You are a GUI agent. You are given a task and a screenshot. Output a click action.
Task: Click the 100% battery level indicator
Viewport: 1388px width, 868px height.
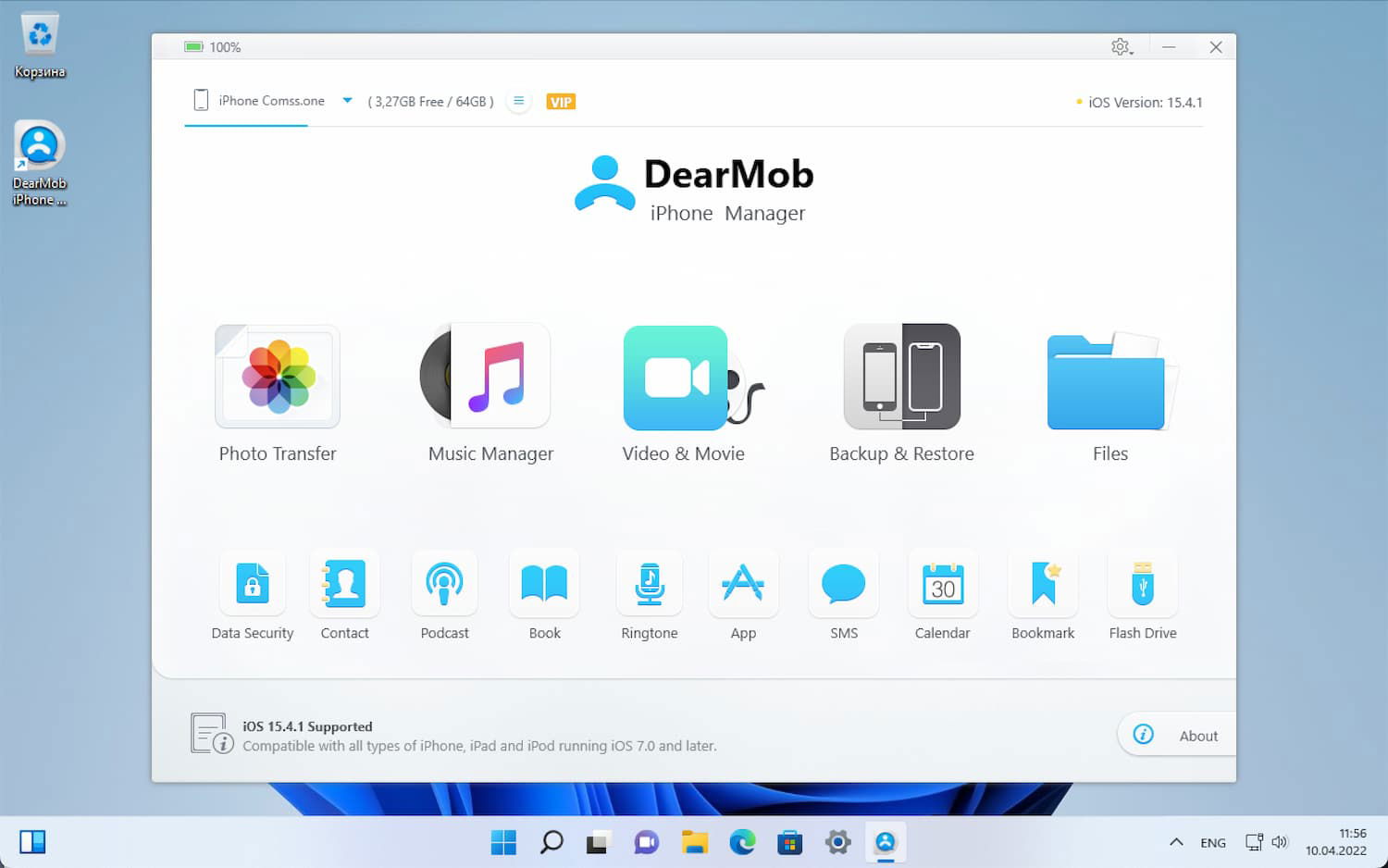point(211,46)
